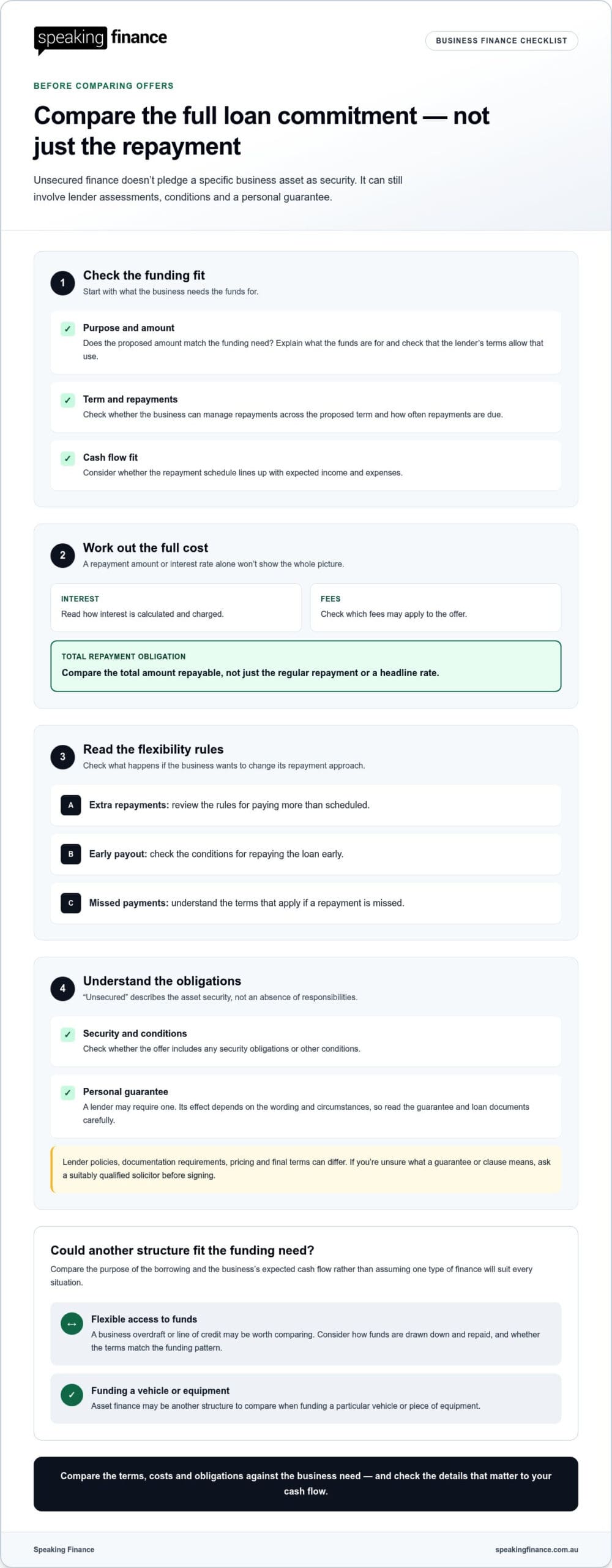Click the A badge beside Extra repayments

point(71,805)
